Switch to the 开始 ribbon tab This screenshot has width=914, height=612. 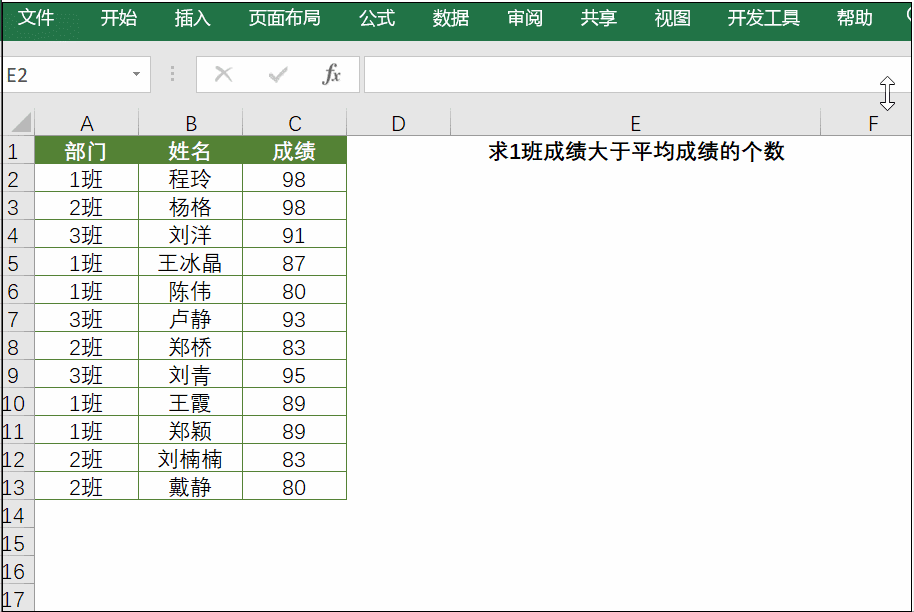click(x=118, y=18)
